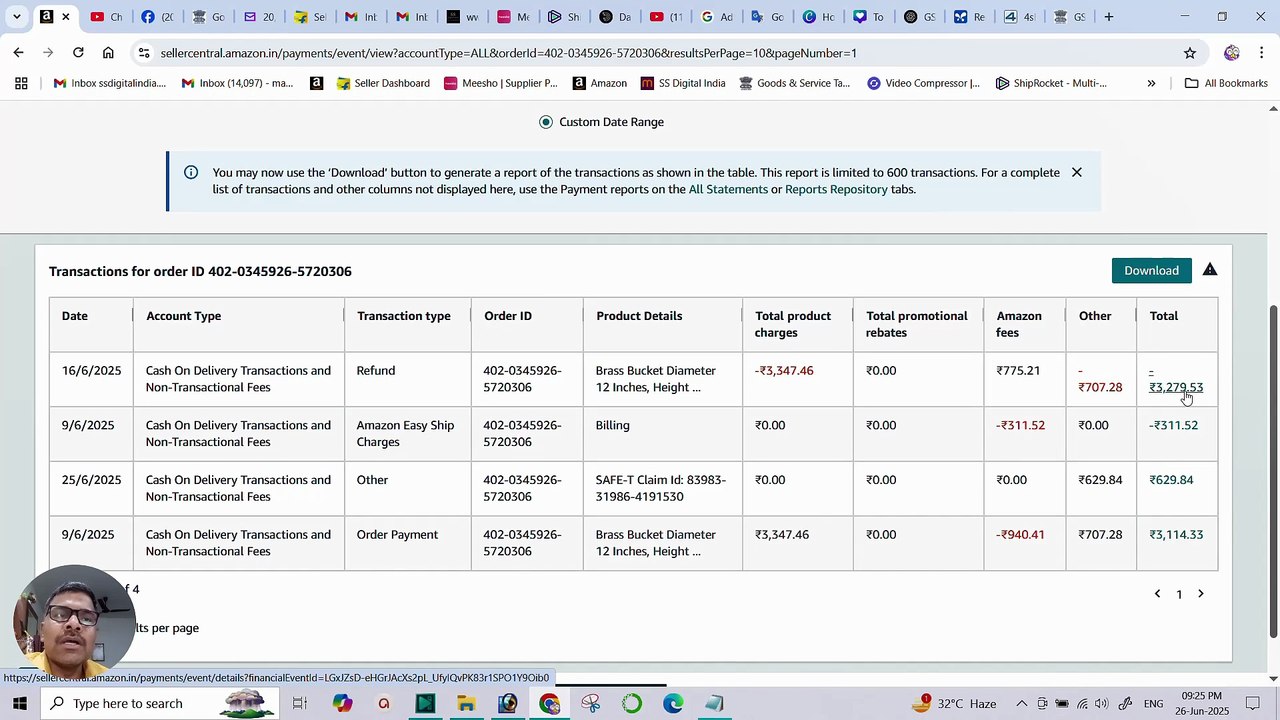
Task: Open a new browser tab
Action: [1108, 17]
